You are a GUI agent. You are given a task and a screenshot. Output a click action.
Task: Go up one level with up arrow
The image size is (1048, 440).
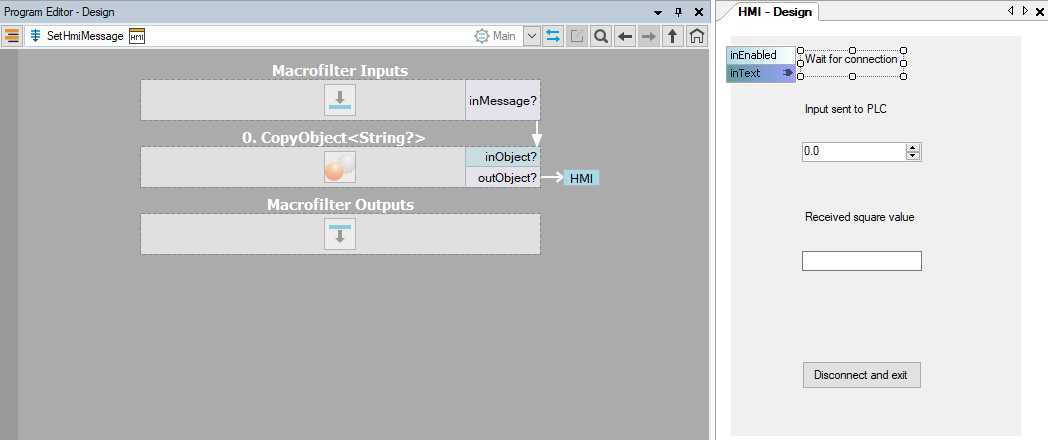click(673, 36)
